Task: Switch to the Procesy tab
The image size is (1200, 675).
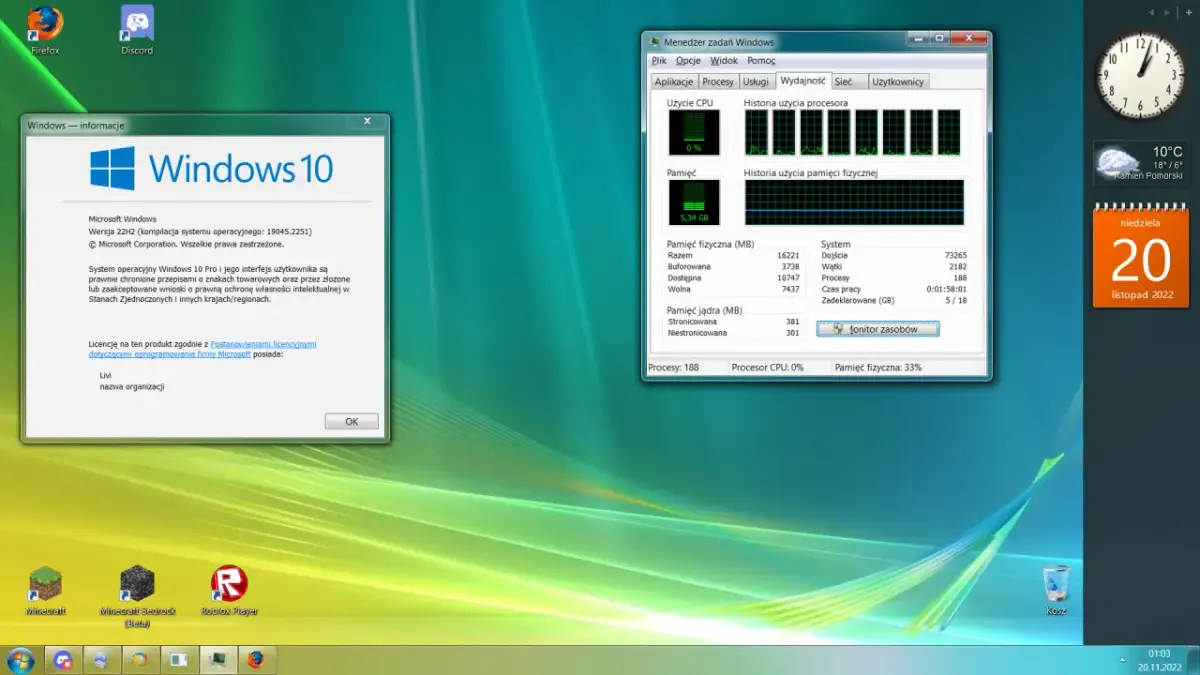Action: (719, 81)
